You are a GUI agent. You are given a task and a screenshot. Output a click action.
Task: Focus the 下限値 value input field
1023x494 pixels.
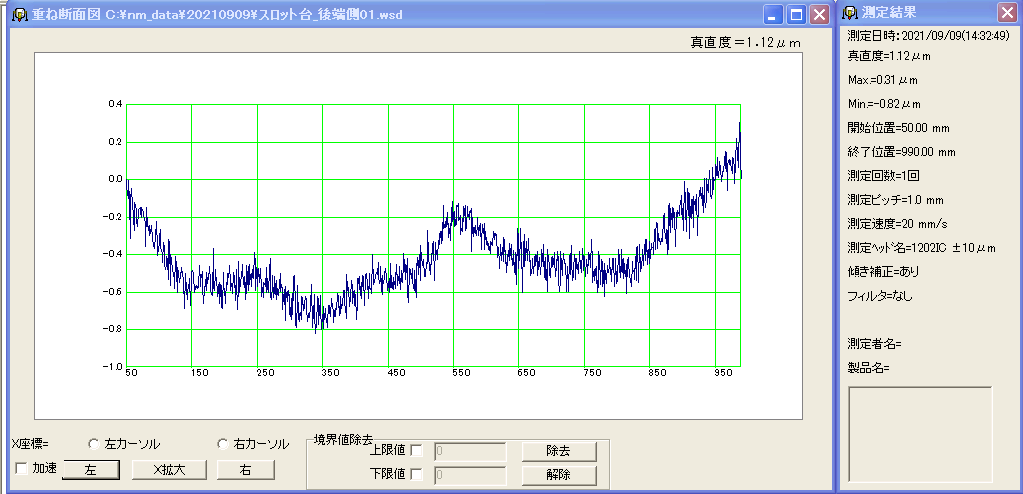pos(470,475)
